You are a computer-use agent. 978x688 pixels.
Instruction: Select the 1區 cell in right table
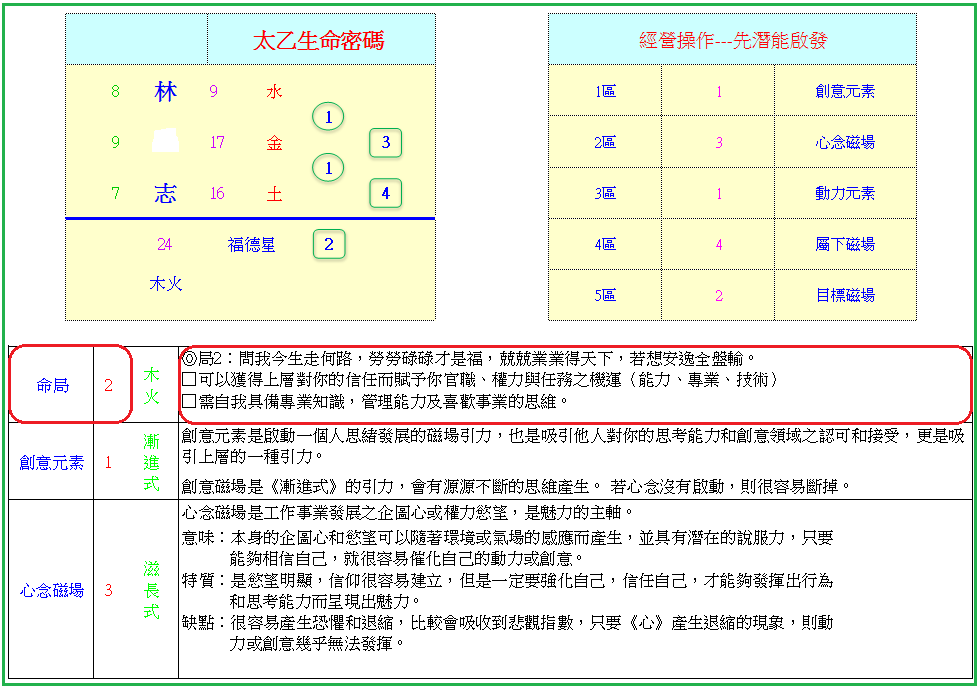[x=605, y=91]
